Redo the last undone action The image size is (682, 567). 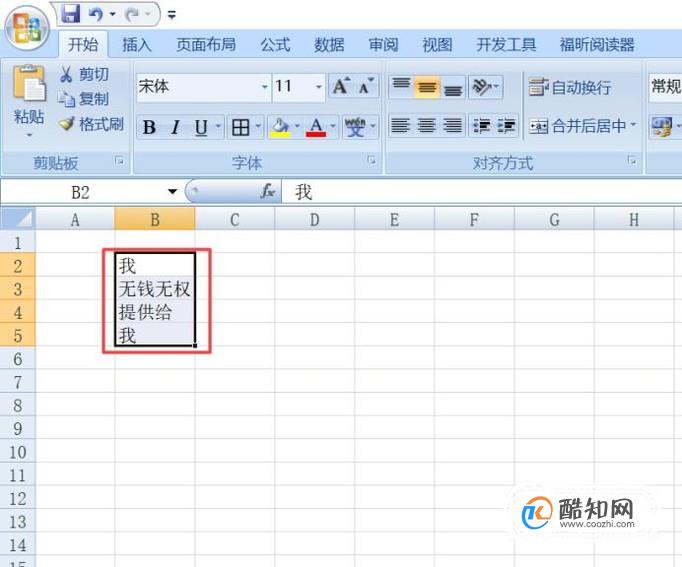131,15
